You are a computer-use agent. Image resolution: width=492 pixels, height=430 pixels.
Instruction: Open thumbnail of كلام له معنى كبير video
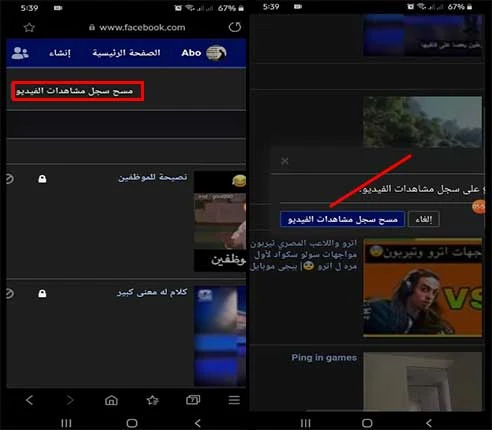click(x=220, y=336)
